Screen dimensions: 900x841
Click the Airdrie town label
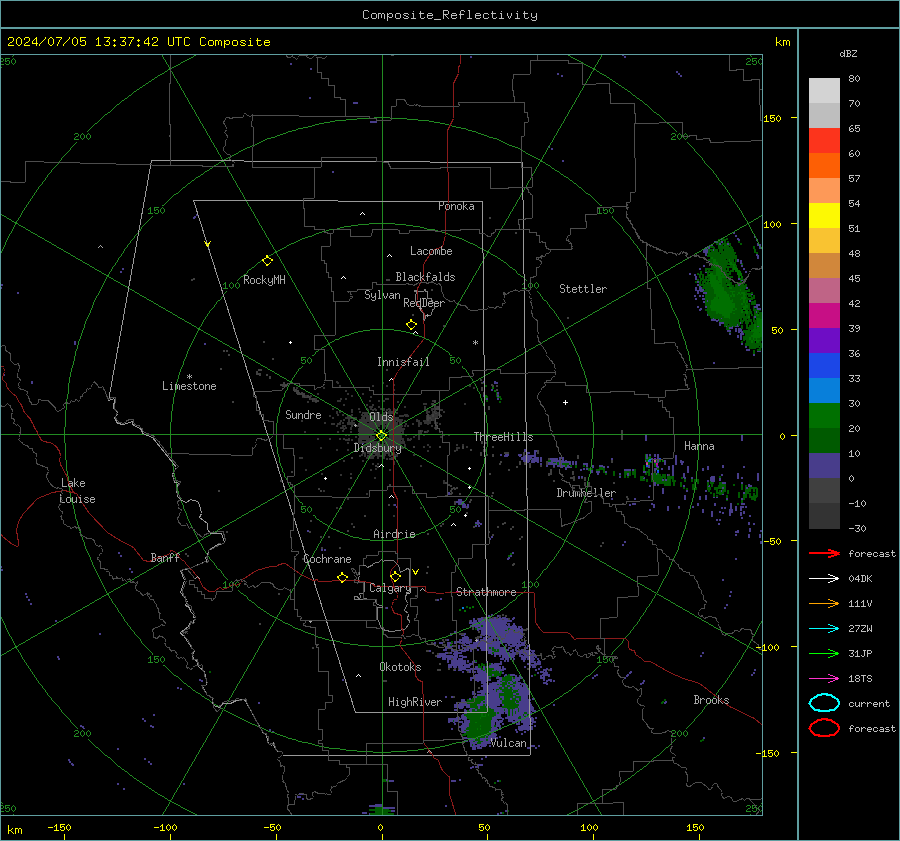point(394,534)
